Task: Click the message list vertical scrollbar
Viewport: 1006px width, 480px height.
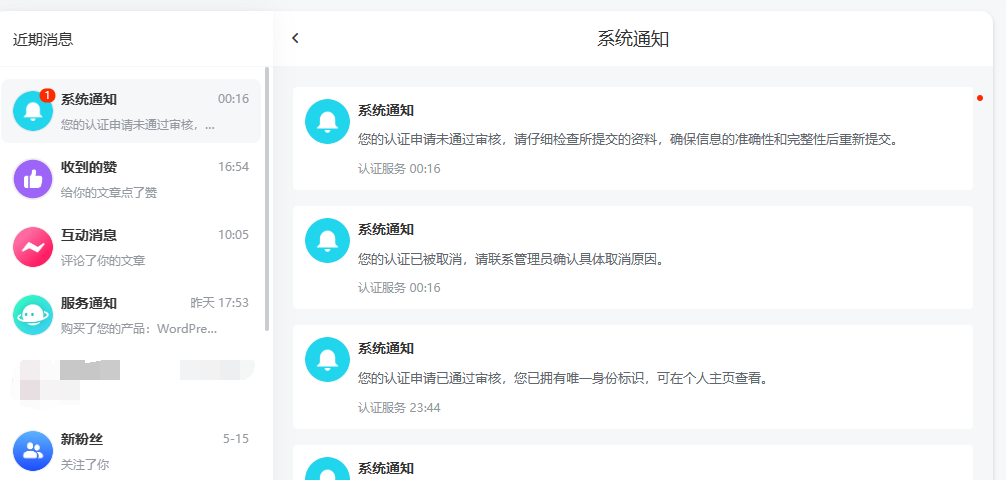Action: pyautogui.click(x=267, y=200)
